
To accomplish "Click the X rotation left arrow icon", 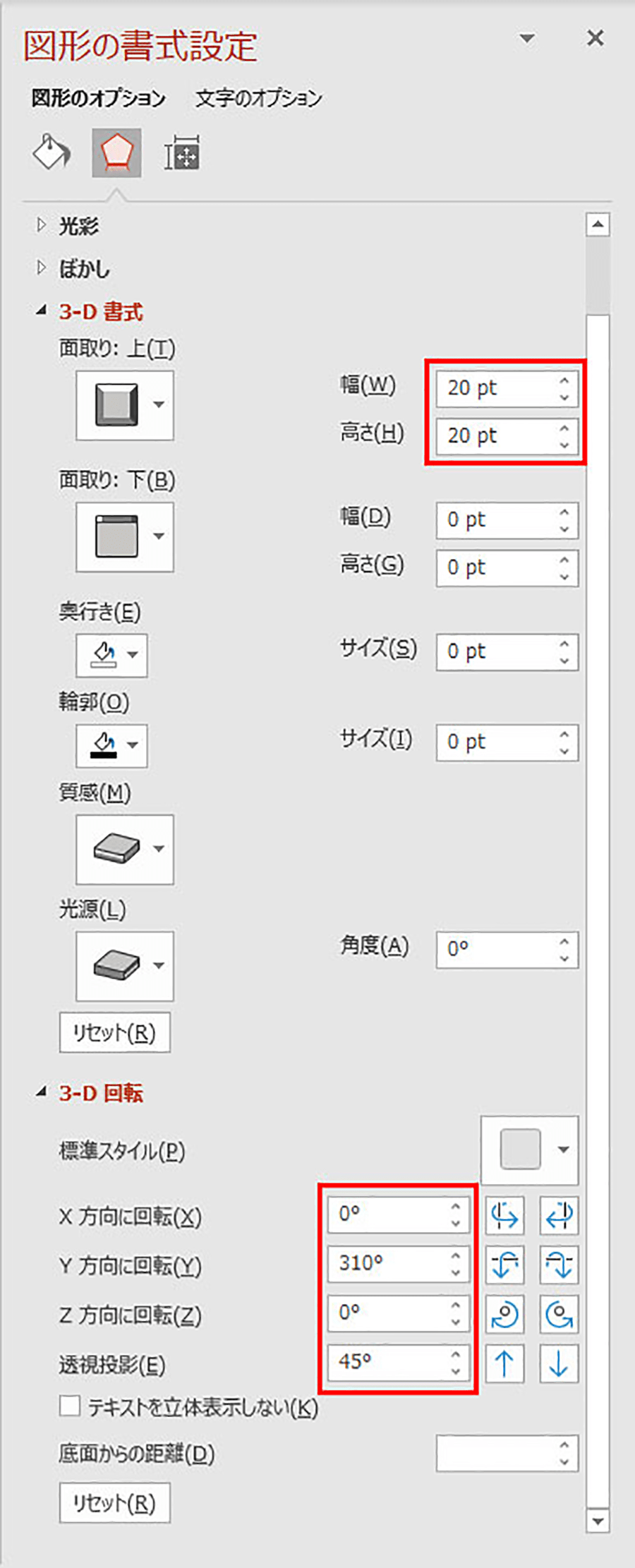I will [504, 1215].
